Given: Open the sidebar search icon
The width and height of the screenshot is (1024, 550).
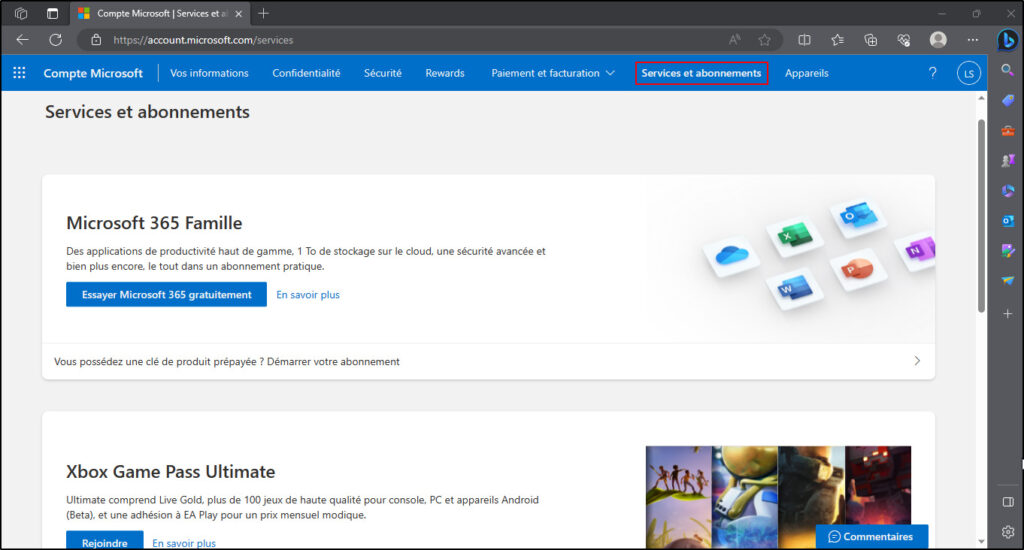Looking at the screenshot, I should (x=1008, y=70).
